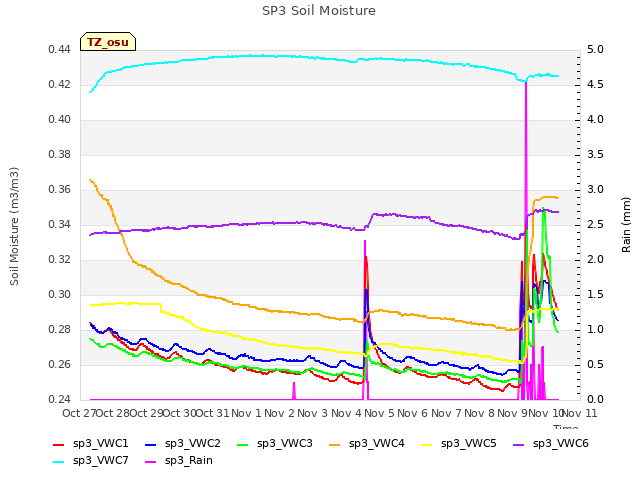Click the 2.5 rain axis tick label
Image resolution: width=640 pixels, height=480 pixels.
595,225
